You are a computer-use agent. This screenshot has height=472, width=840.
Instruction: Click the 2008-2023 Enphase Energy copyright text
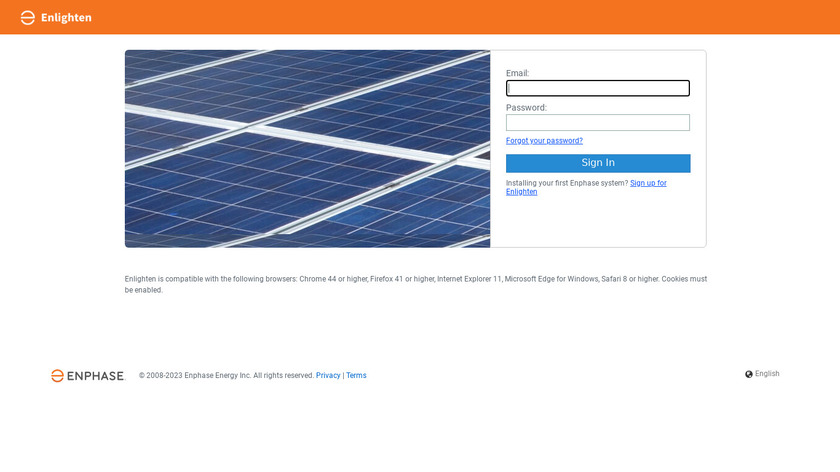226,375
